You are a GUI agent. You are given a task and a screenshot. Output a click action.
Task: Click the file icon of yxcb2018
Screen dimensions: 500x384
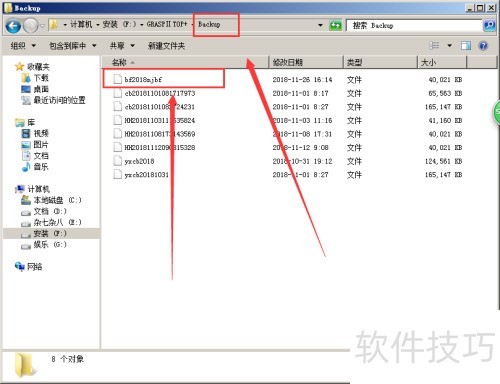pyautogui.click(x=117, y=161)
